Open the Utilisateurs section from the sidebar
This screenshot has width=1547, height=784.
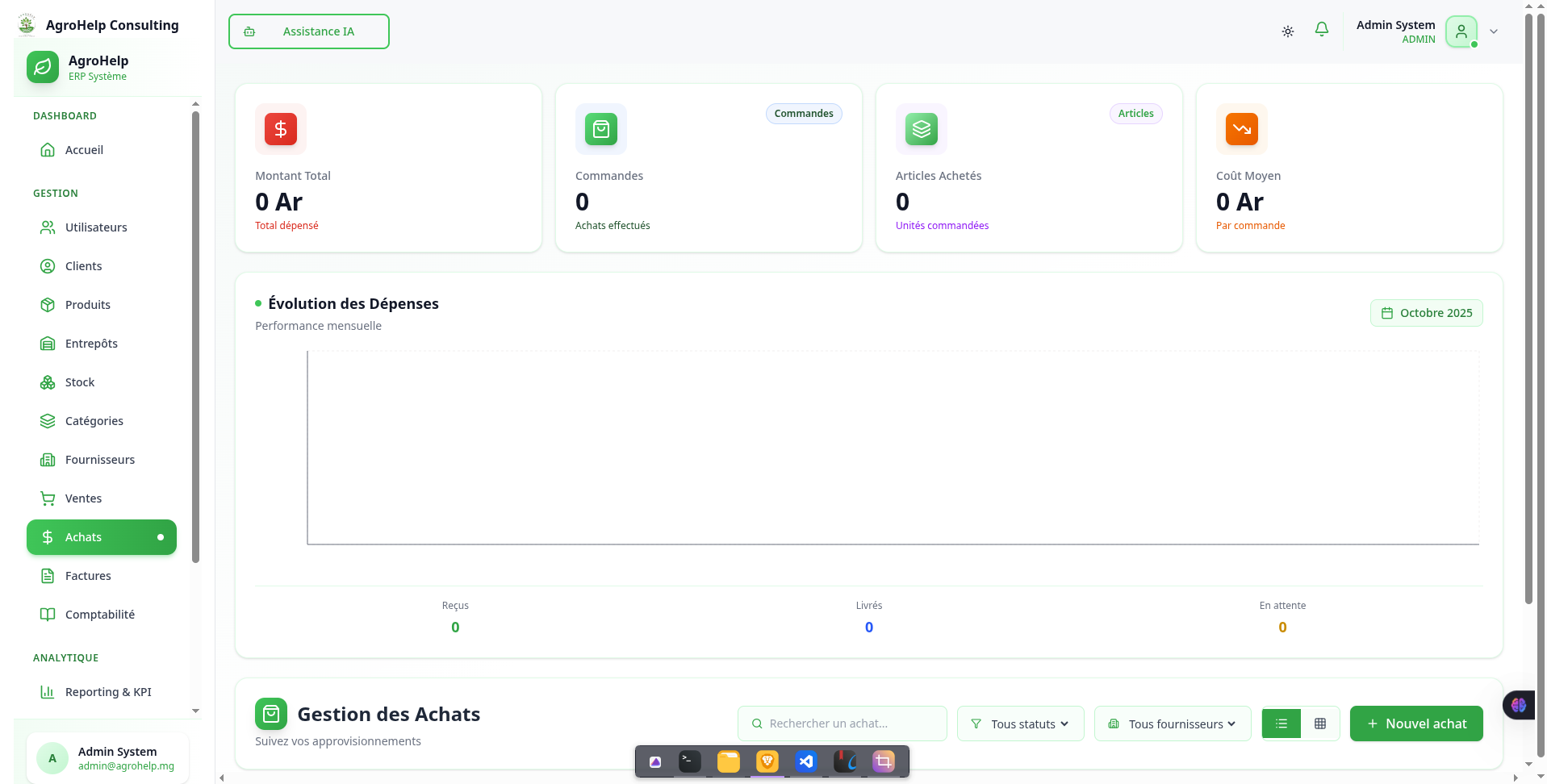[95, 227]
